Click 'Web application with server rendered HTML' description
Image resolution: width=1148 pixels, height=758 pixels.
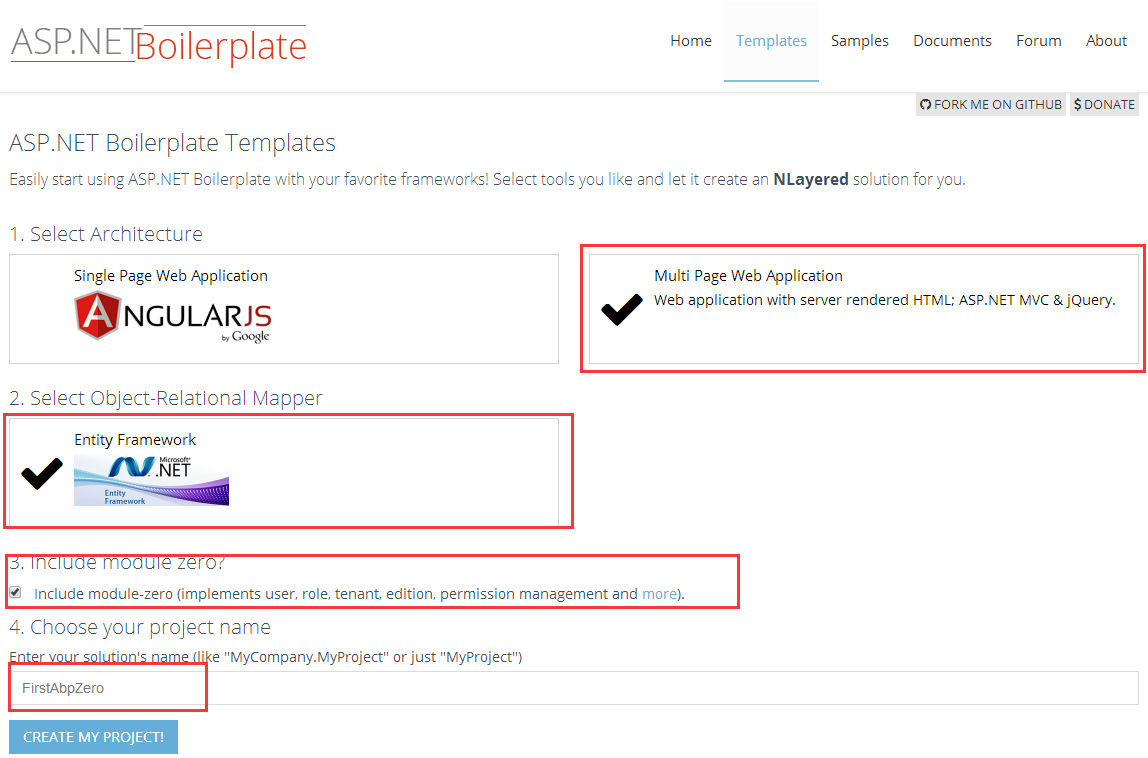tap(884, 300)
